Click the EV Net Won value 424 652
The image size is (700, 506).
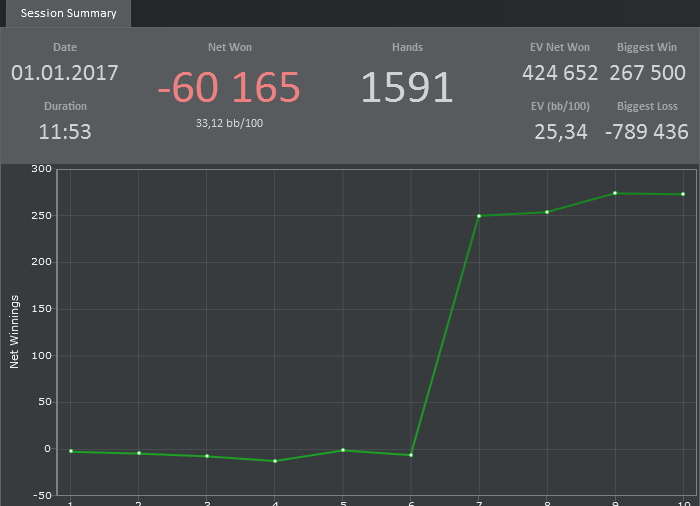click(560, 73)
